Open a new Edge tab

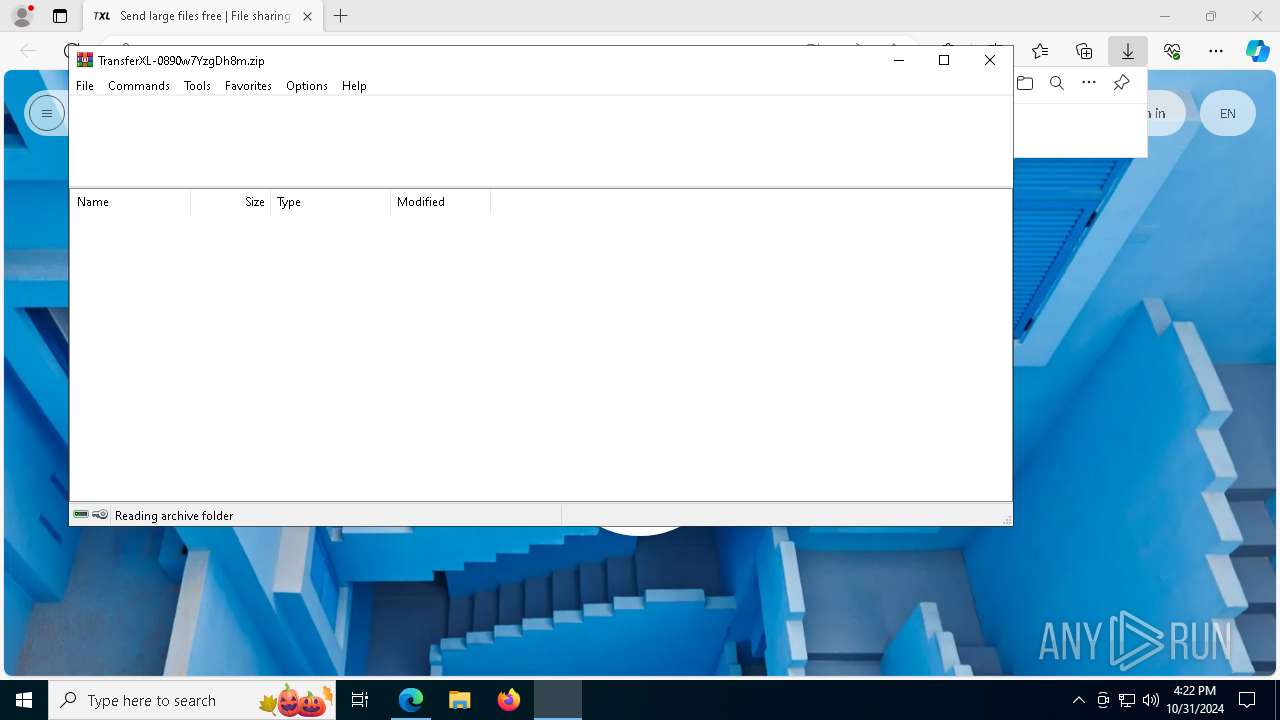[341, 16]
